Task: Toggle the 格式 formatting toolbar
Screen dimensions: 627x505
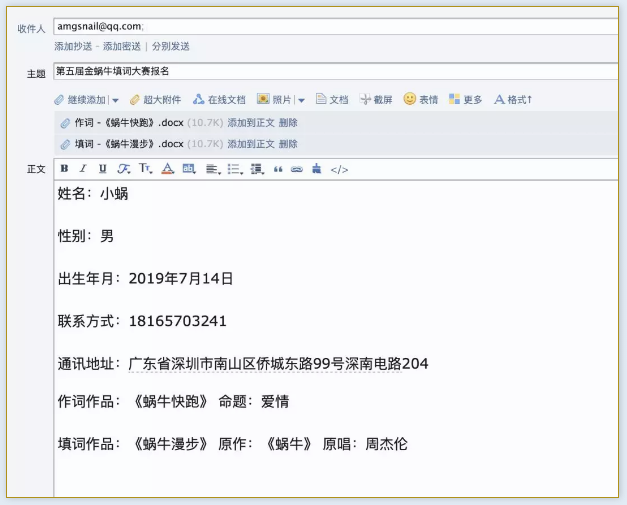Action: [513, 100]
